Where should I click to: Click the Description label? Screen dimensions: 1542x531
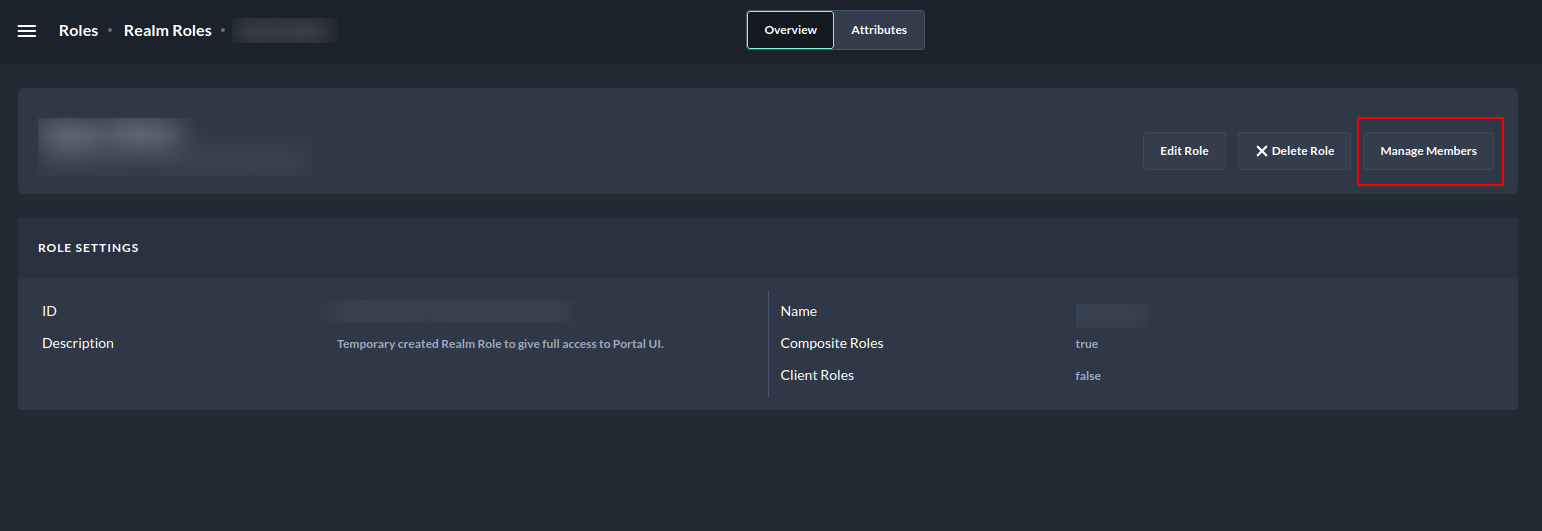coord(78,343)
